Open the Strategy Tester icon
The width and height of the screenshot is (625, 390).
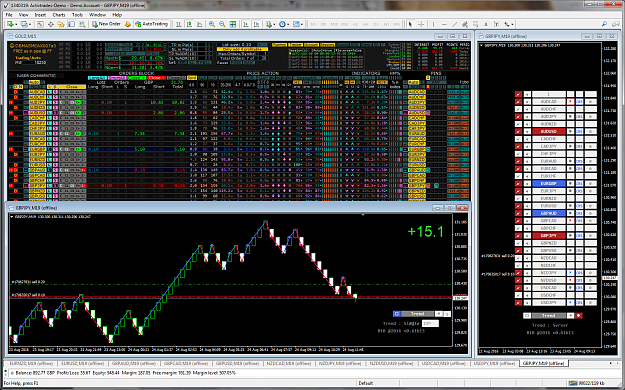click(82, 24)
